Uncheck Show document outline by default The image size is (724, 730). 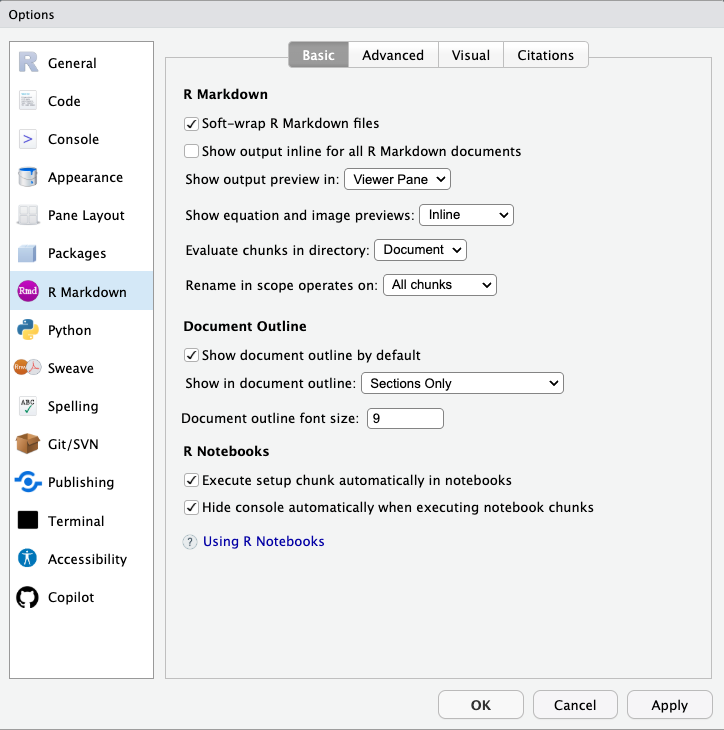tap(191, 355)
